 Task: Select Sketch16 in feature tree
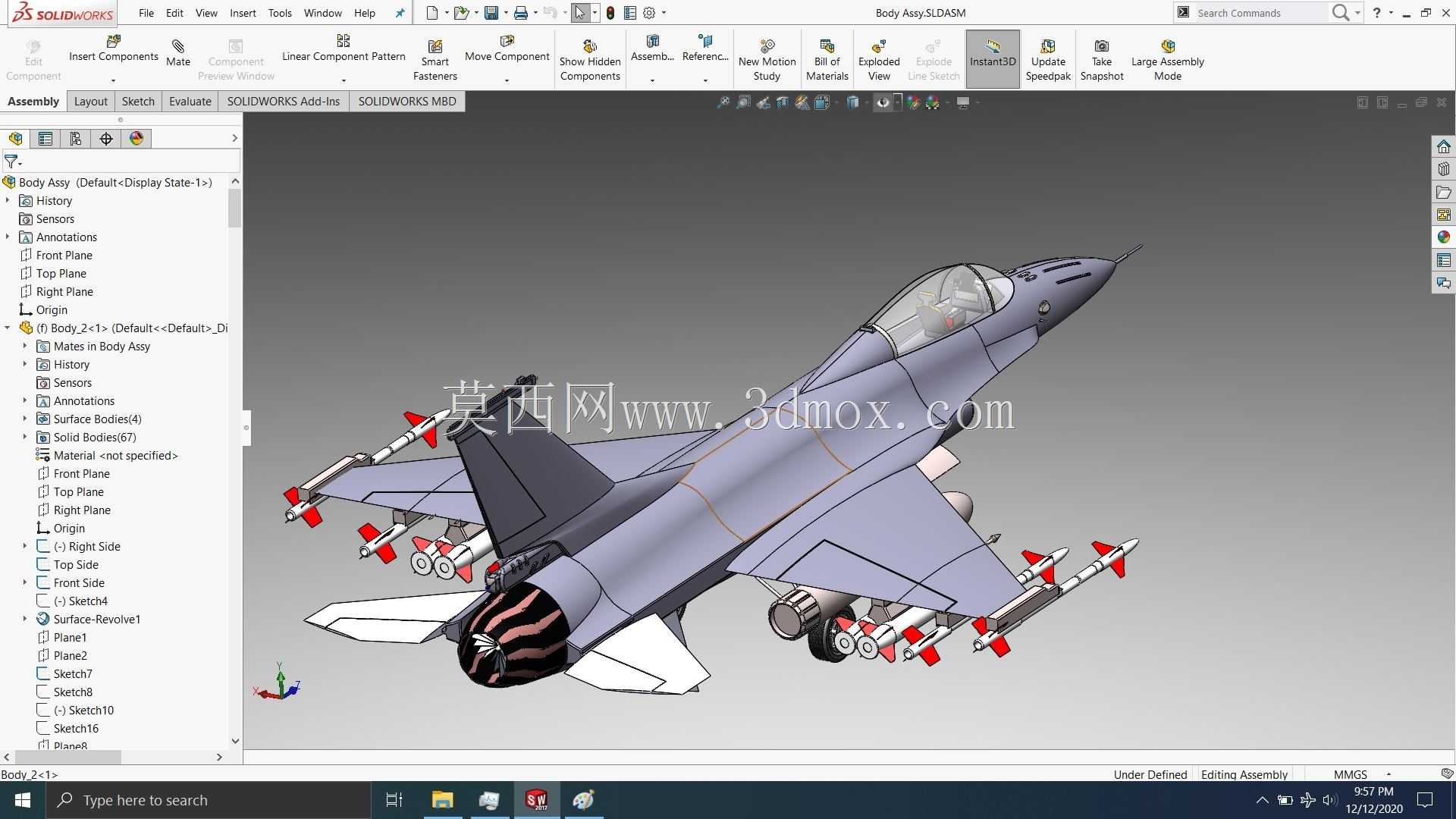point(76,728)
